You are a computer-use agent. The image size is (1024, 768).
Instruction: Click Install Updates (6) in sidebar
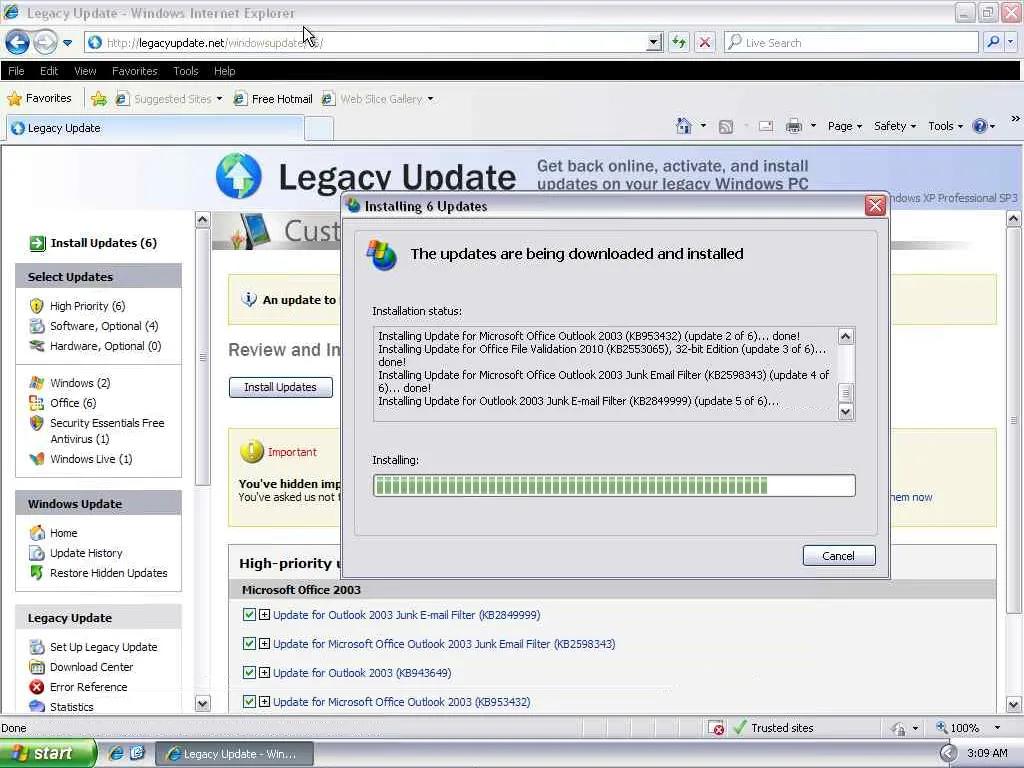(x=93, y=243)
